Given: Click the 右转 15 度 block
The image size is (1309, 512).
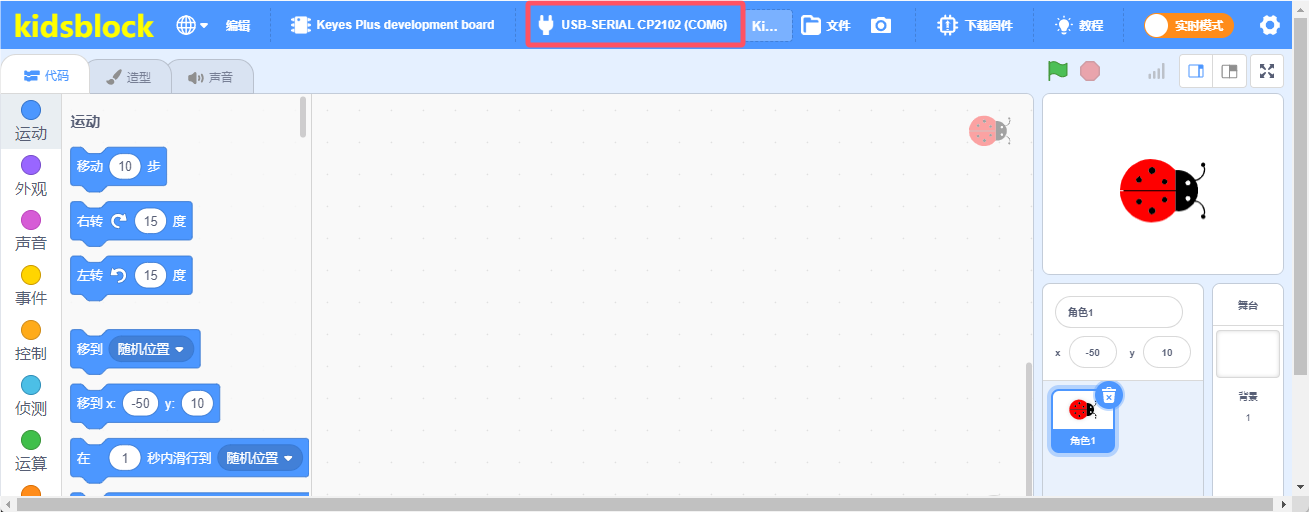Looking at the screenshot, I should [x=131, y=221].
